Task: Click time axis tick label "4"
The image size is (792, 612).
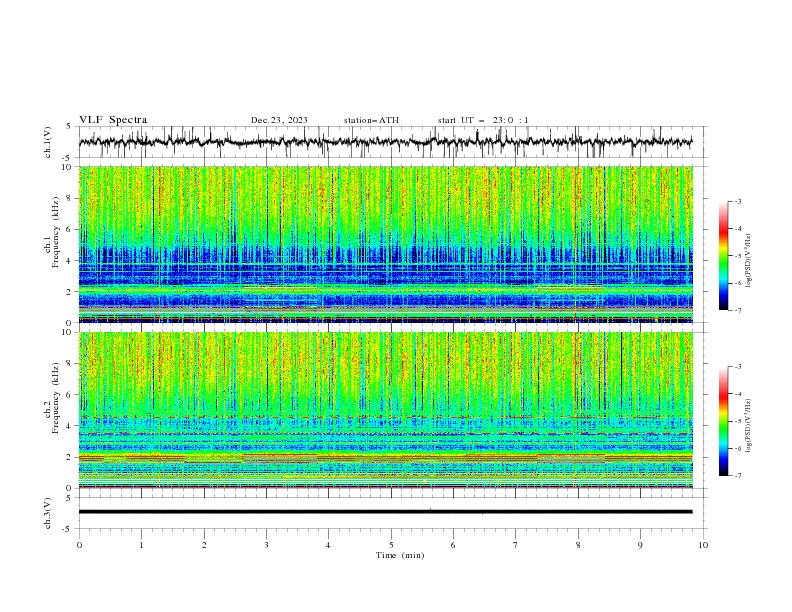Action: 328,545
